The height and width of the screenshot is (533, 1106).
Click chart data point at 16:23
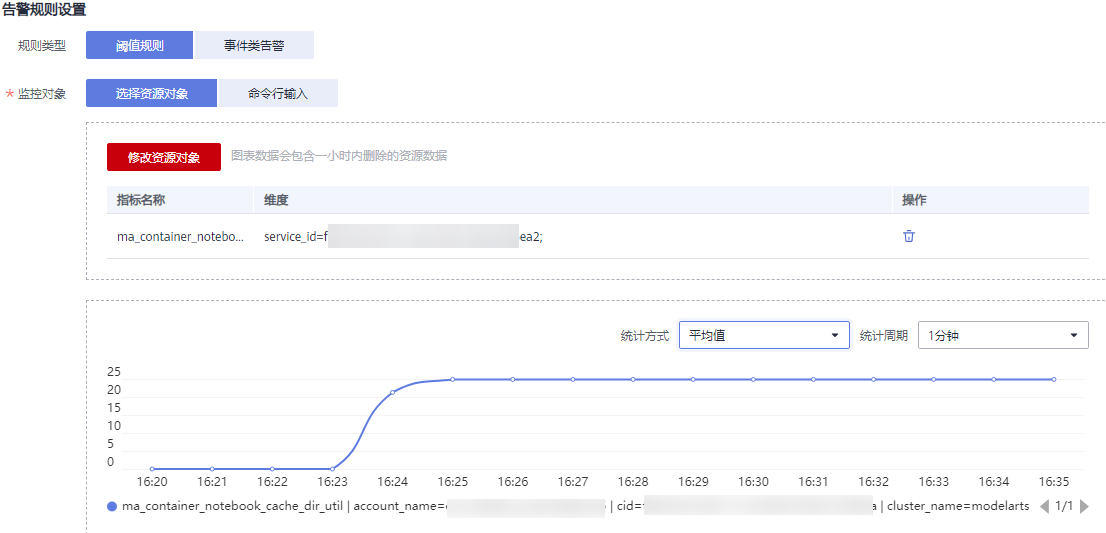coord(333,469)
